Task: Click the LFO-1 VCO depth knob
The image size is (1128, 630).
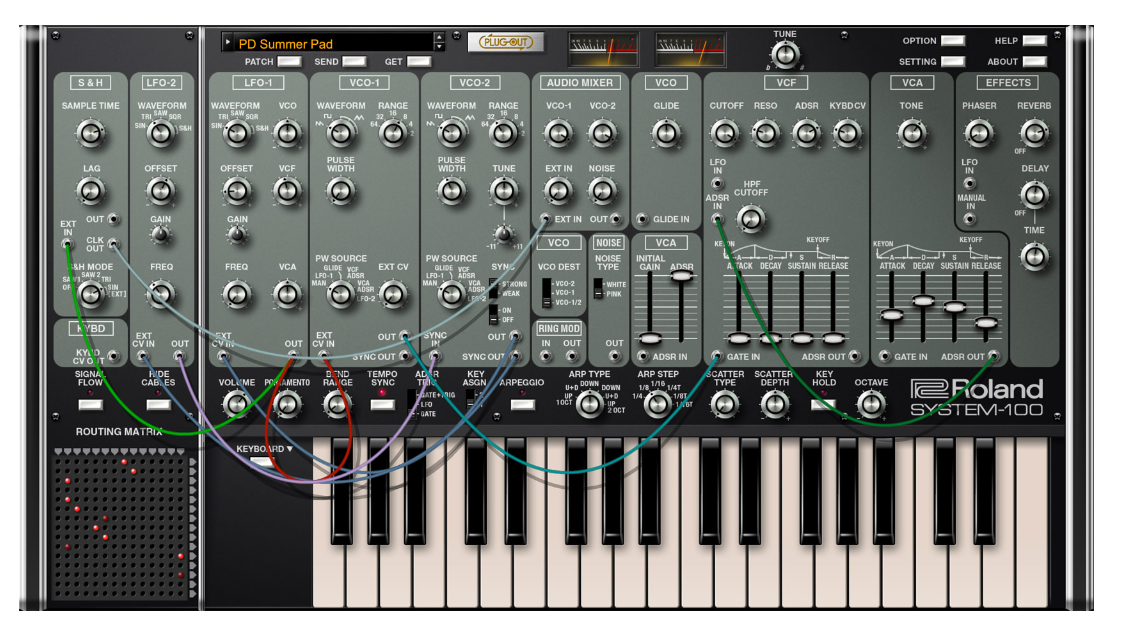Action: pyautogui.click(x=287, y=133)
